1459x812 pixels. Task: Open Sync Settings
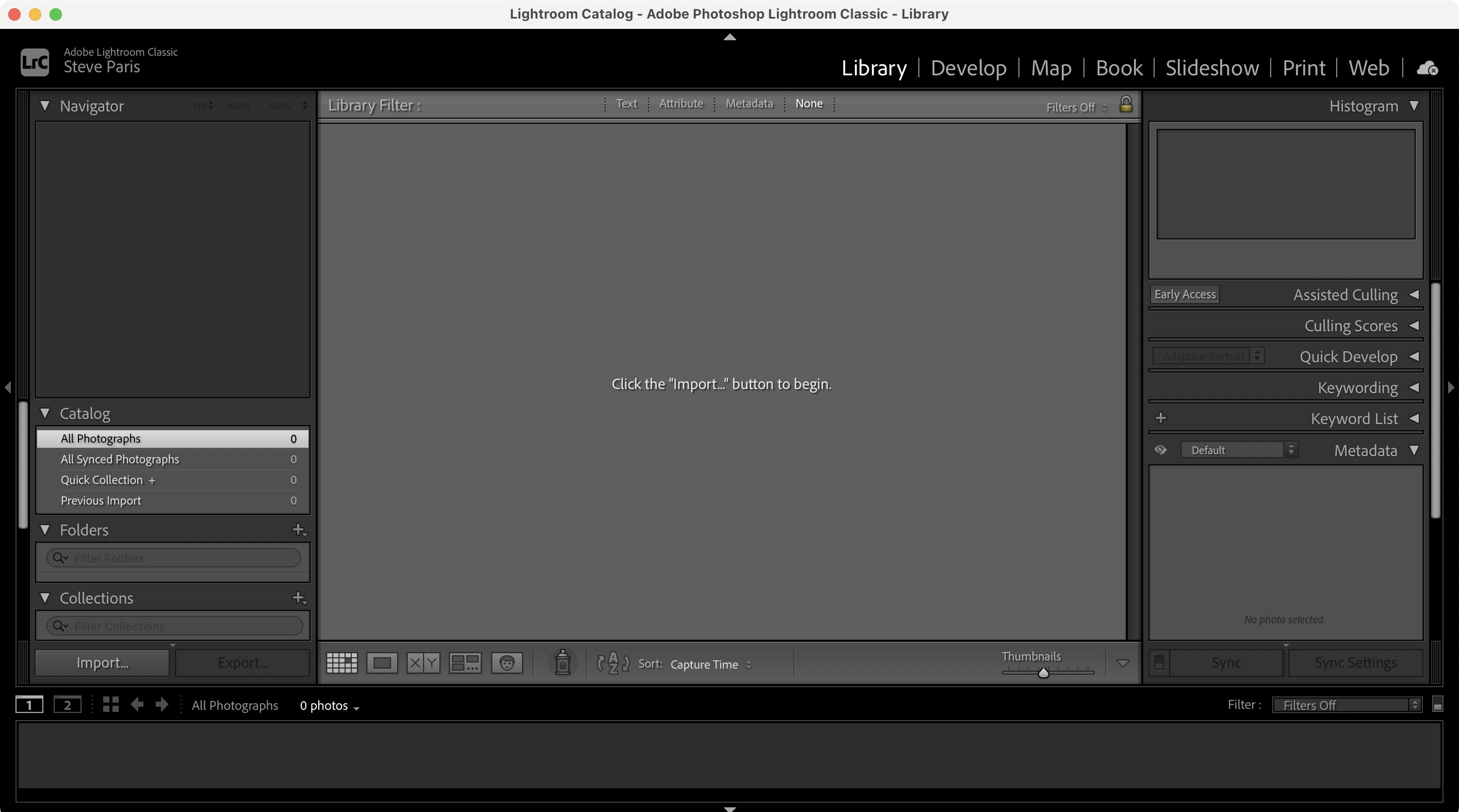pos(1355,662)
